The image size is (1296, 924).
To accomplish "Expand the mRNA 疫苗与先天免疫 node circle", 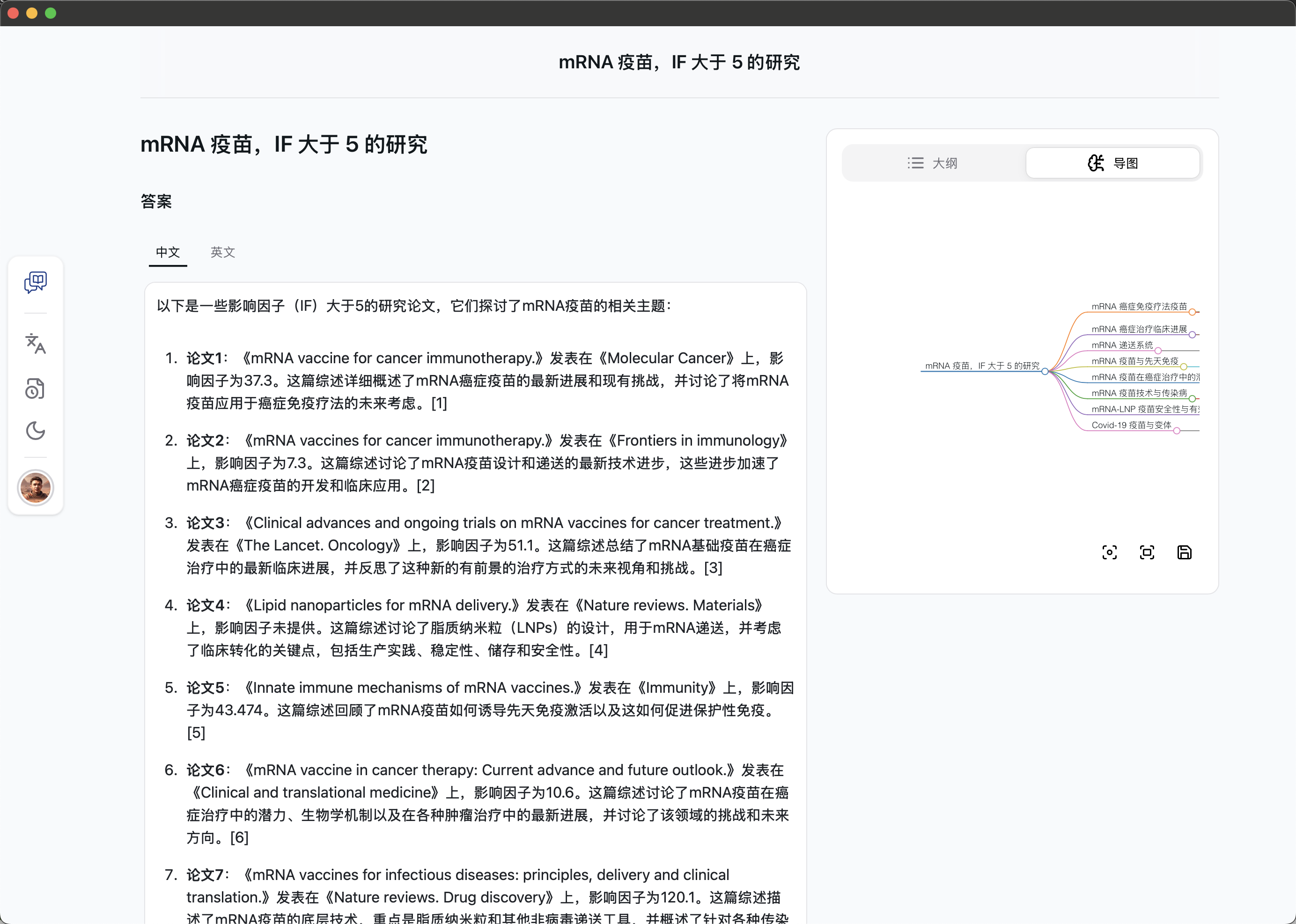I will click(1184, 367).
